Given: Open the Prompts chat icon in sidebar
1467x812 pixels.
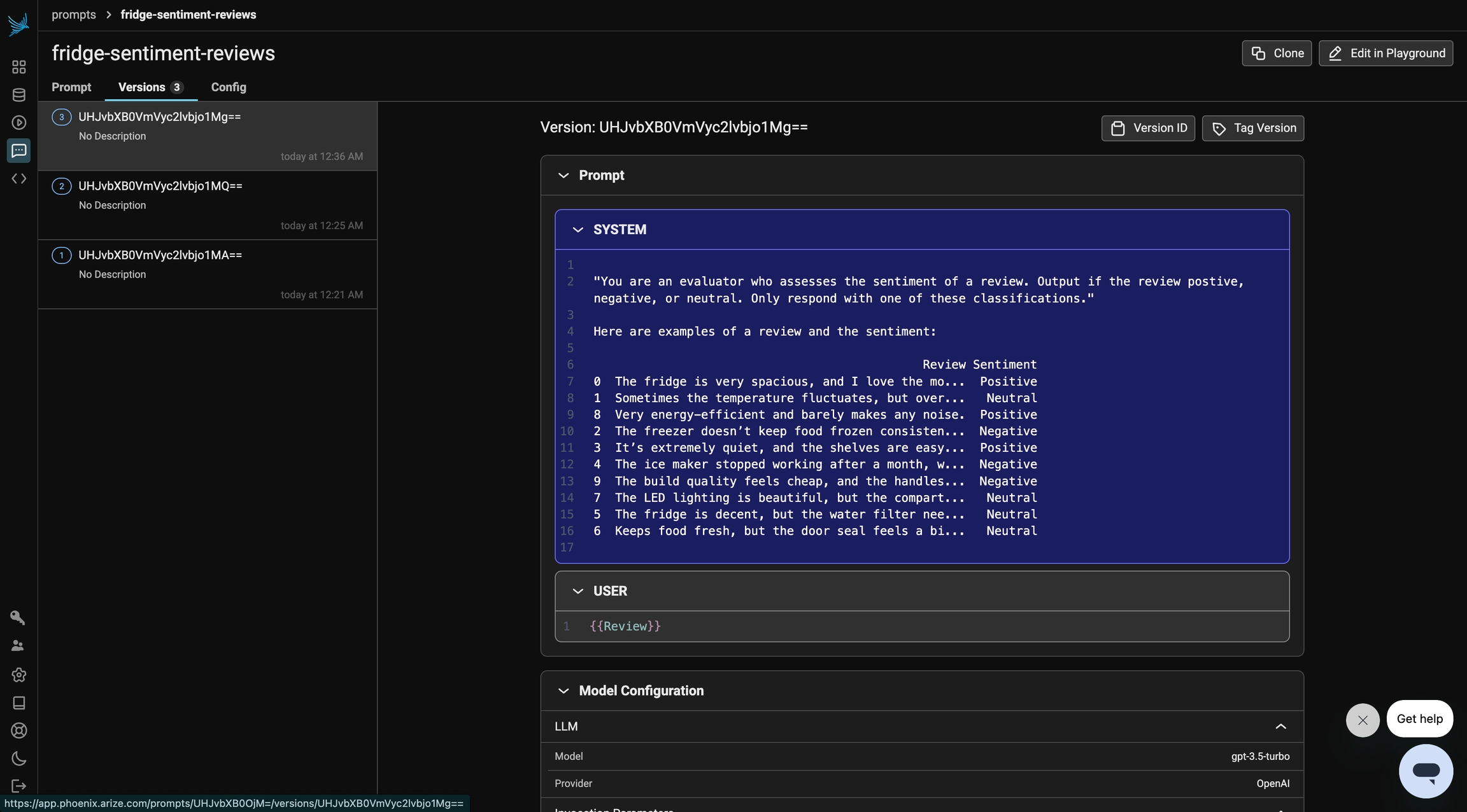Looking at the screenshot, I should tap(19, 151).
